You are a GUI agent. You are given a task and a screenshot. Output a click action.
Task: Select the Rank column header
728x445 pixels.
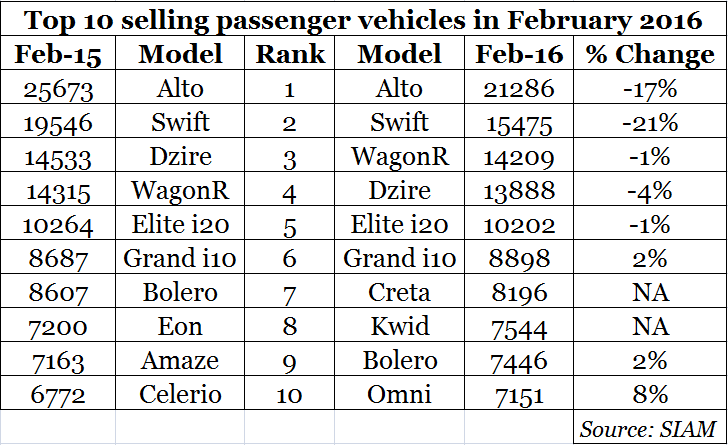tap(288, 55)
